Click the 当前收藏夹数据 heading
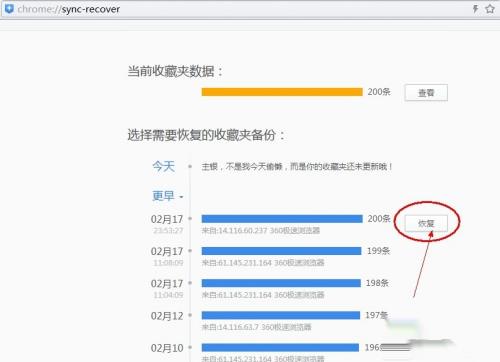Screen dimensions: 500x362 pos(175,71)
